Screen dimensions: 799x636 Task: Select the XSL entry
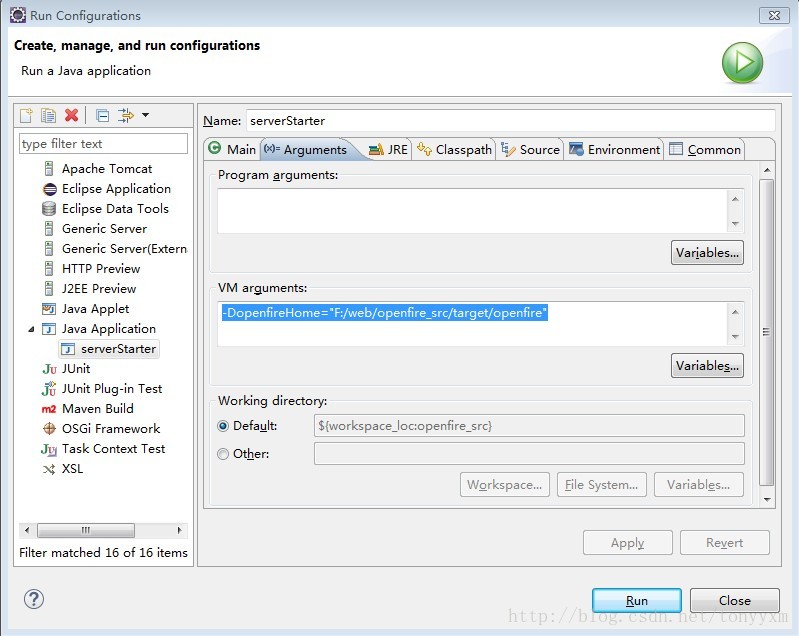(x=72, y=469)
